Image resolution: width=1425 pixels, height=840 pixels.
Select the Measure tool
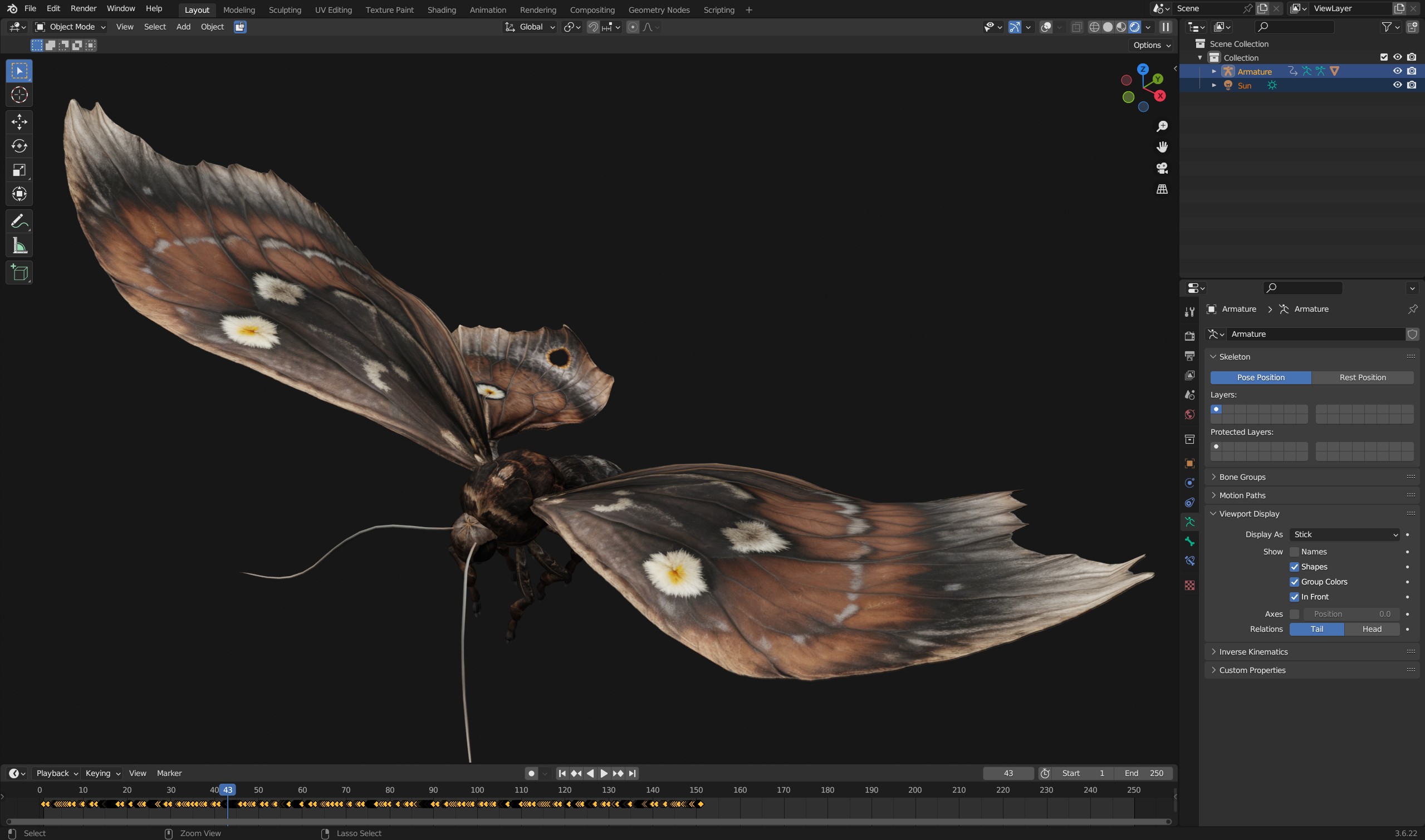19,245
